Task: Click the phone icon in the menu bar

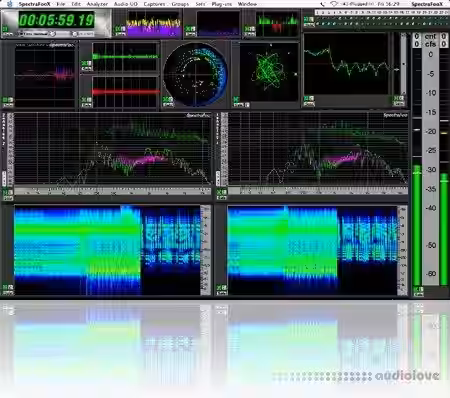Action: [322, 4]
